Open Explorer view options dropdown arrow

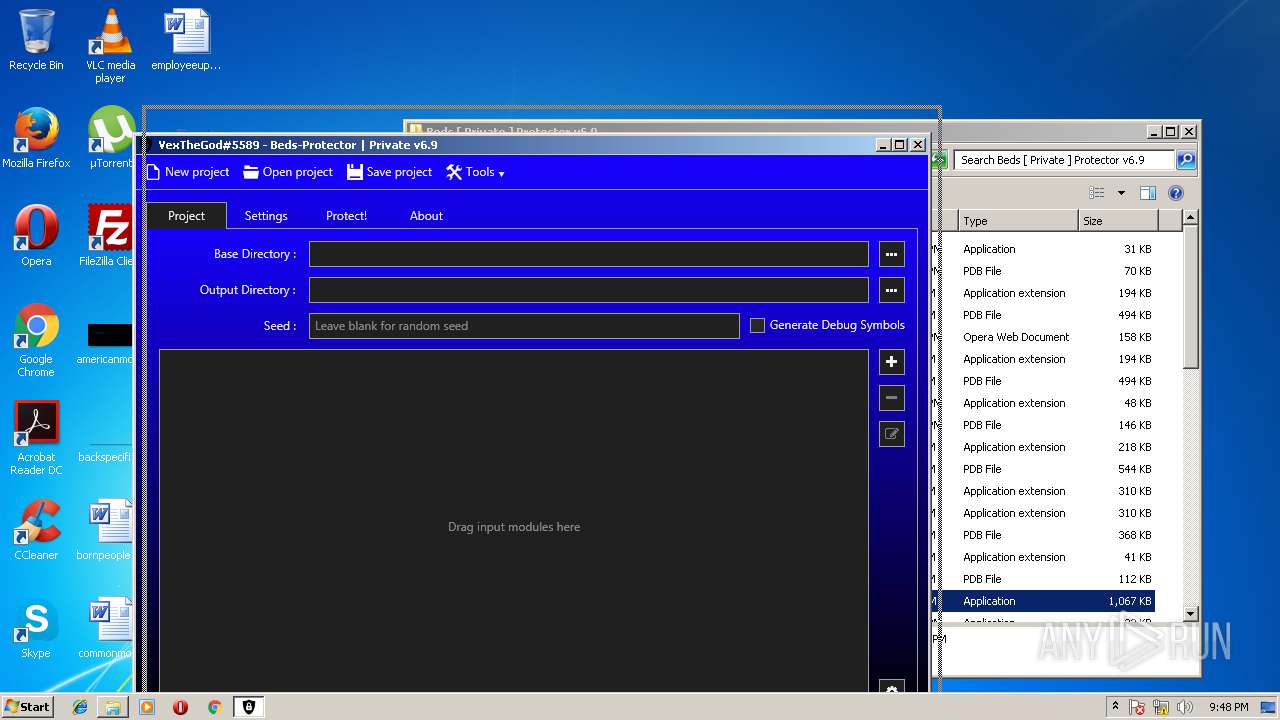click(1121, 193)
